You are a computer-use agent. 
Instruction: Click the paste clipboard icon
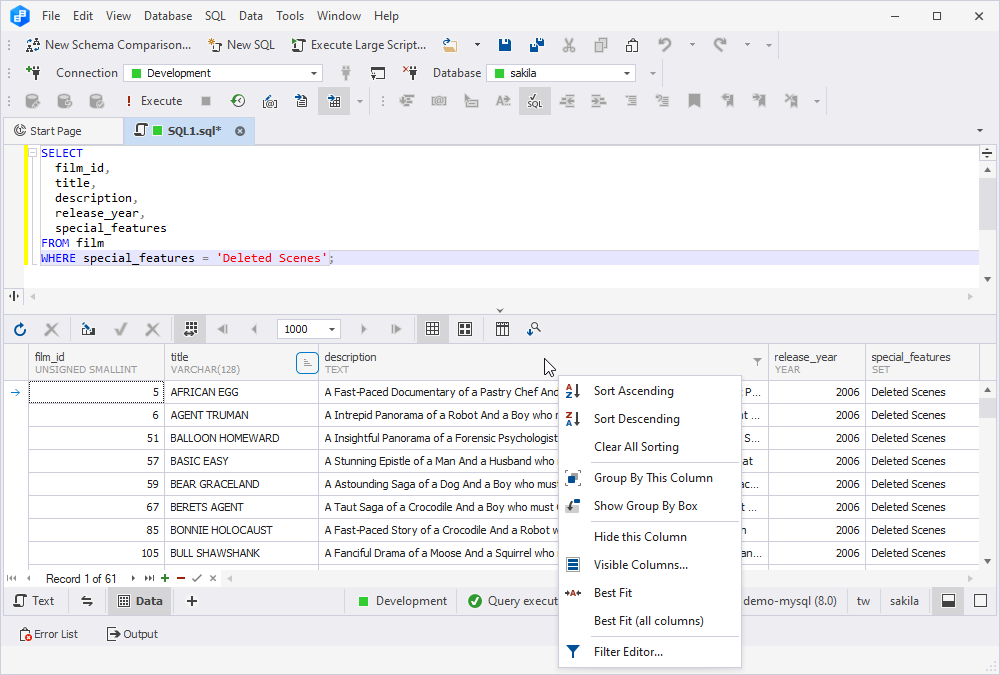(631, 45)
